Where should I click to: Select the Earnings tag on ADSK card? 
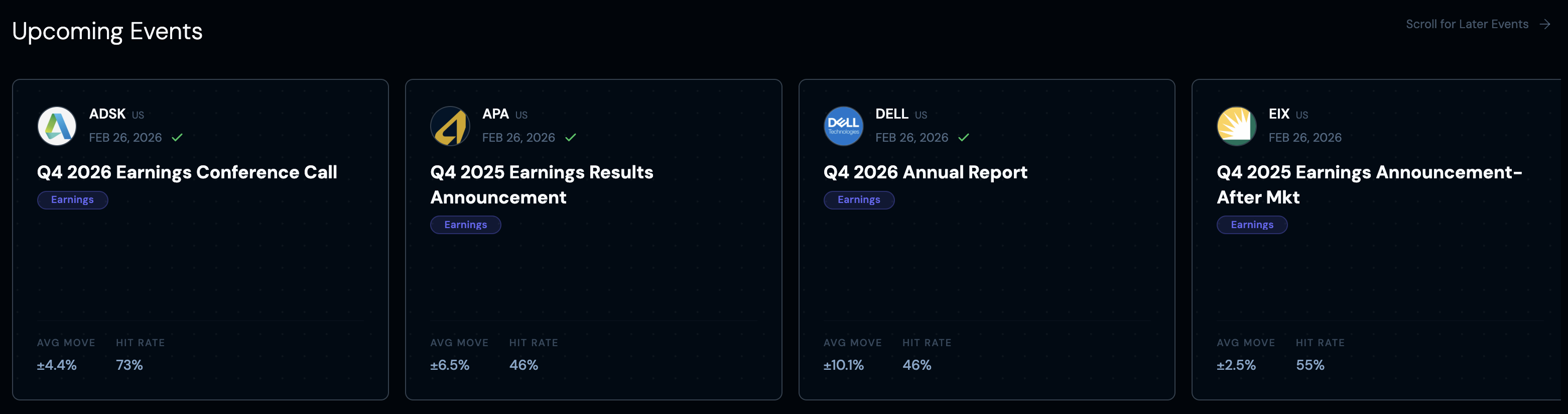pos(72,200)
